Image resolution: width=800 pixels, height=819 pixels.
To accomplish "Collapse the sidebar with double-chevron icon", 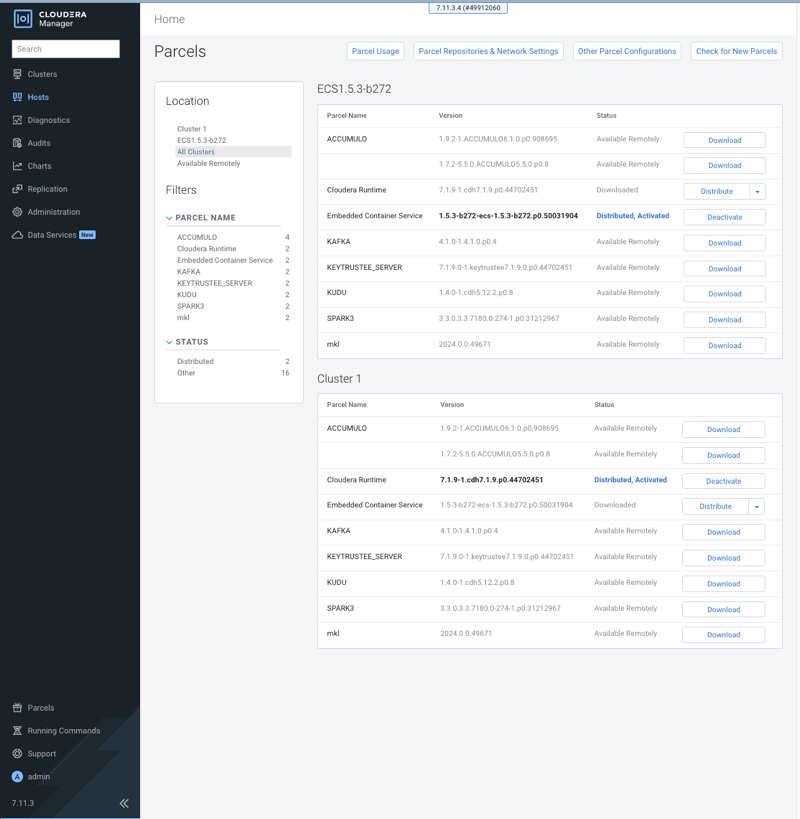I will (124, 803).
